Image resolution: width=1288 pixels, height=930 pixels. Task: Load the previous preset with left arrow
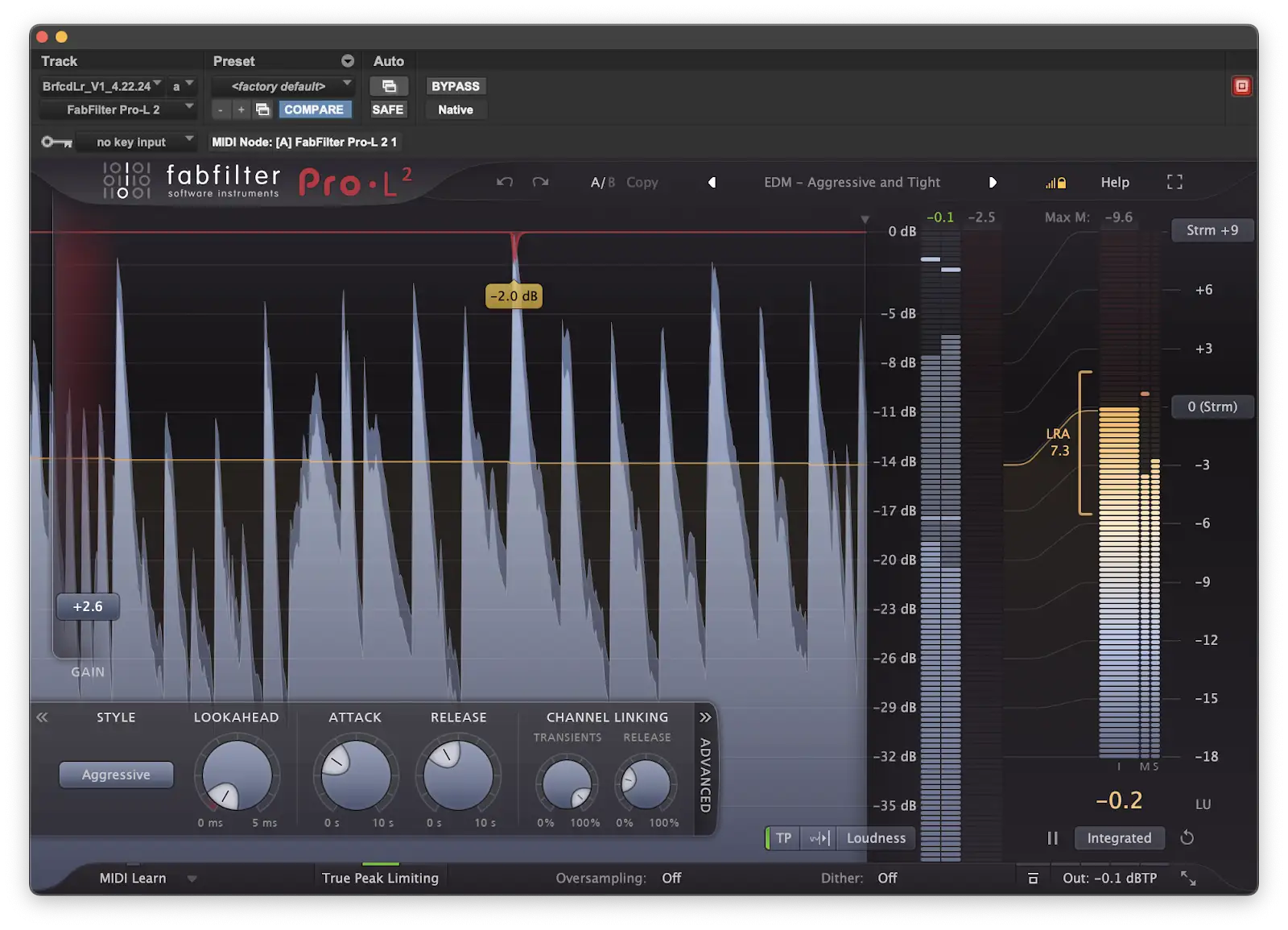(712, 183)
